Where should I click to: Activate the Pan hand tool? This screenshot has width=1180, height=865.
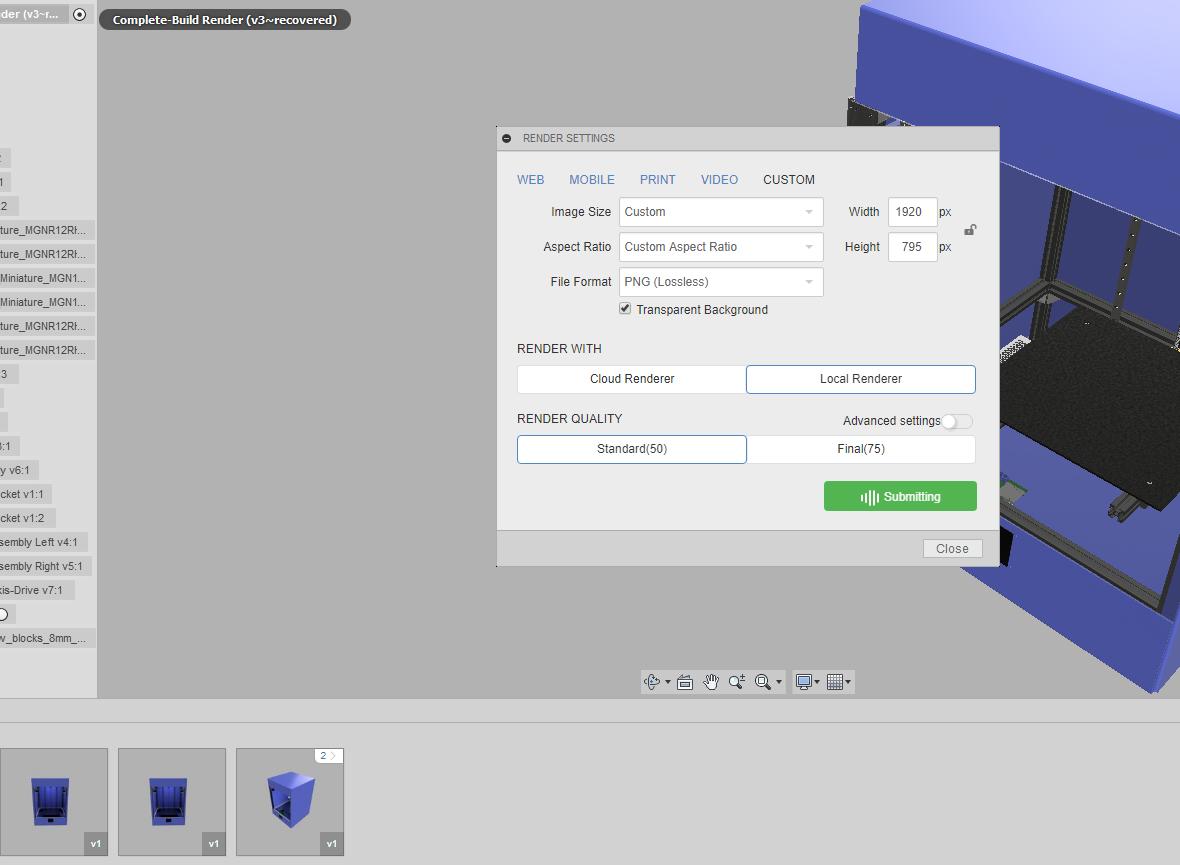click(711, 682)
